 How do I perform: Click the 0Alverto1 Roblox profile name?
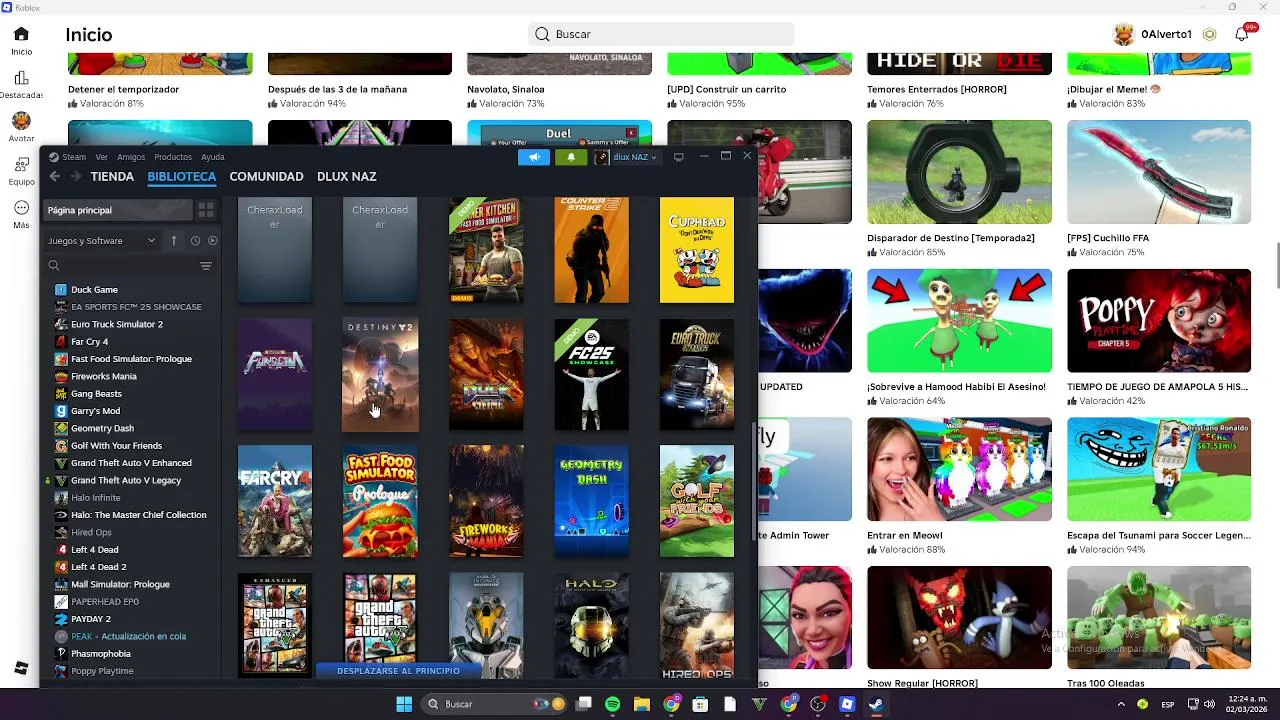pyautogui.click(x=1166, y=34)
